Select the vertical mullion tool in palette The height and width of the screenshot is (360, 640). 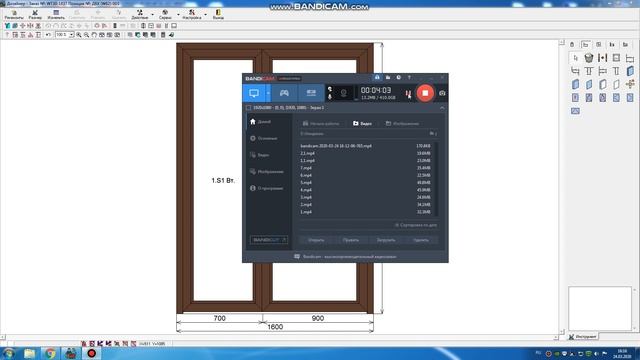tap(602, 58)
